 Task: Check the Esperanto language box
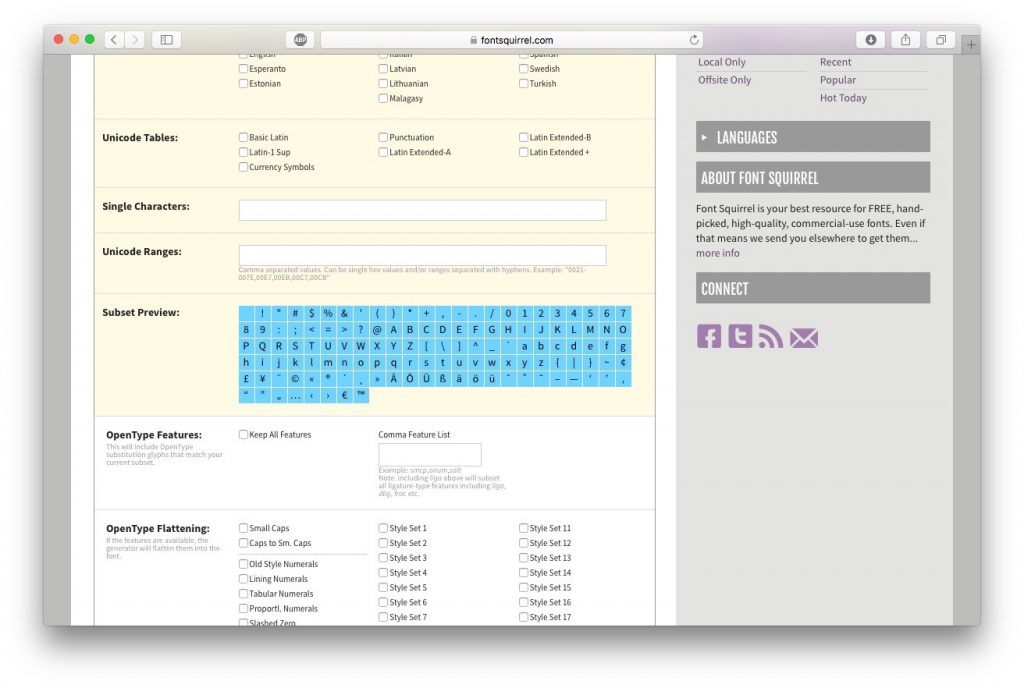243,69
